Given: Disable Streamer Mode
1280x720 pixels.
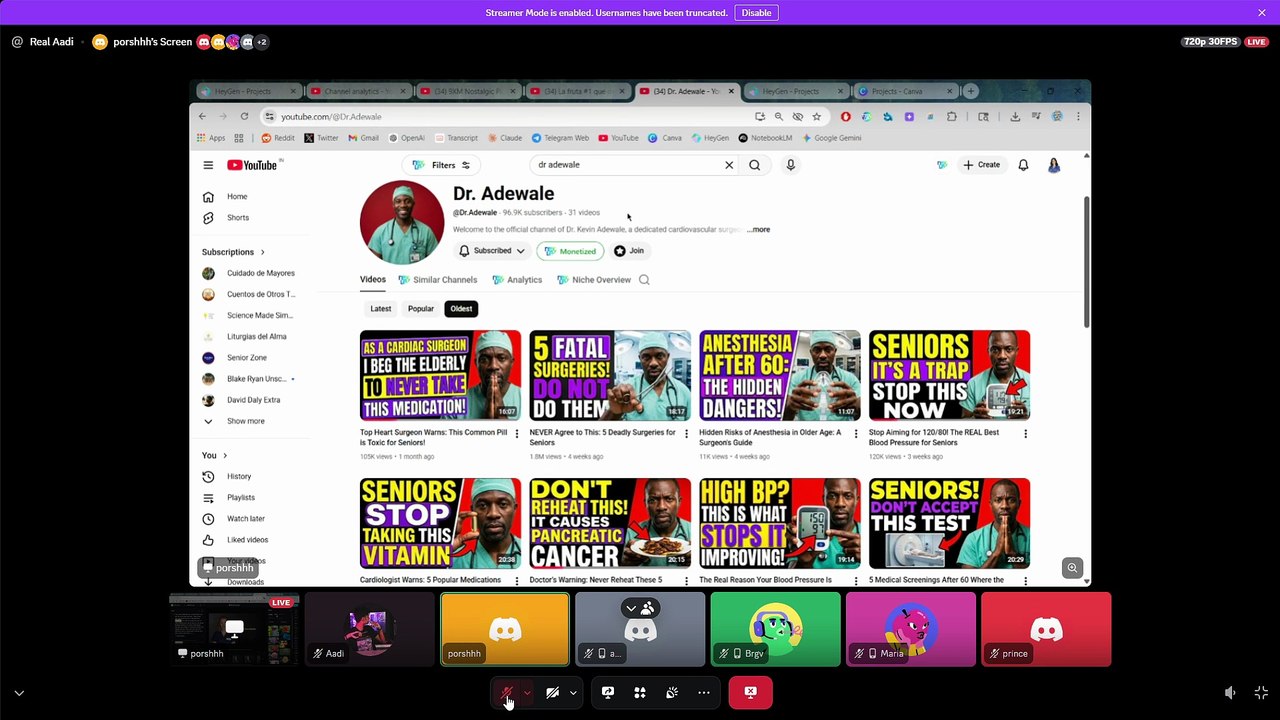Looking at the screenshot, I should (x=756, y=13).
